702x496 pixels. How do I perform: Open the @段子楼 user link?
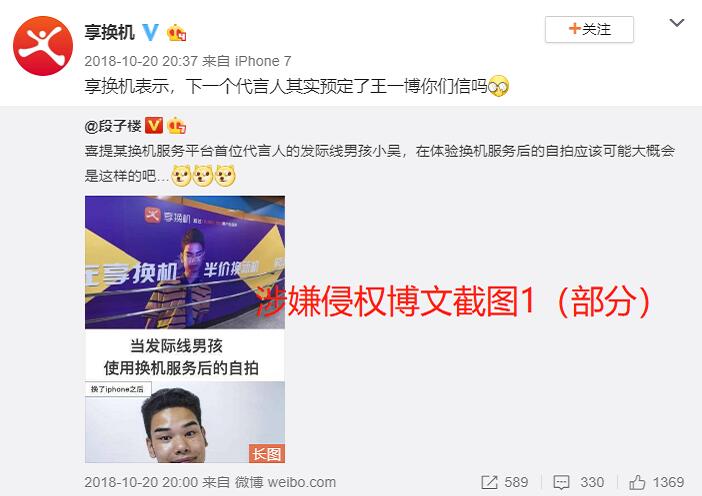pyautogui.click(x=113, y=126)
